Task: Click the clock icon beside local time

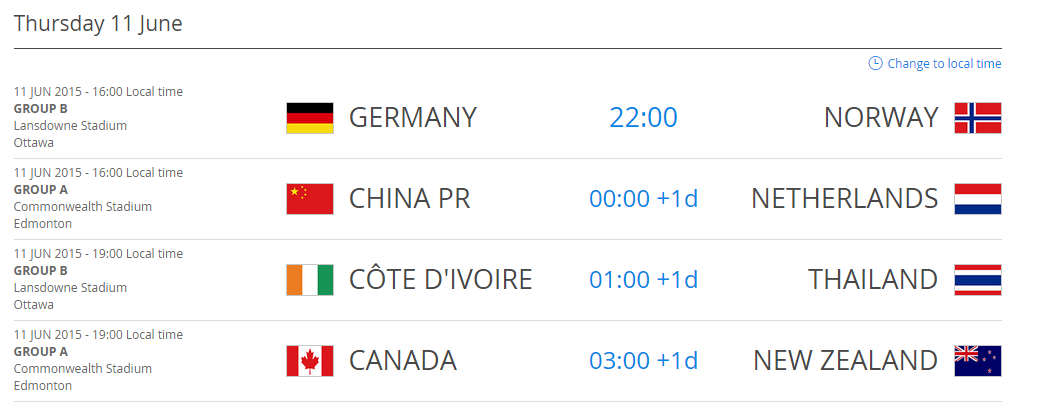Action: [x=875, y=63]
